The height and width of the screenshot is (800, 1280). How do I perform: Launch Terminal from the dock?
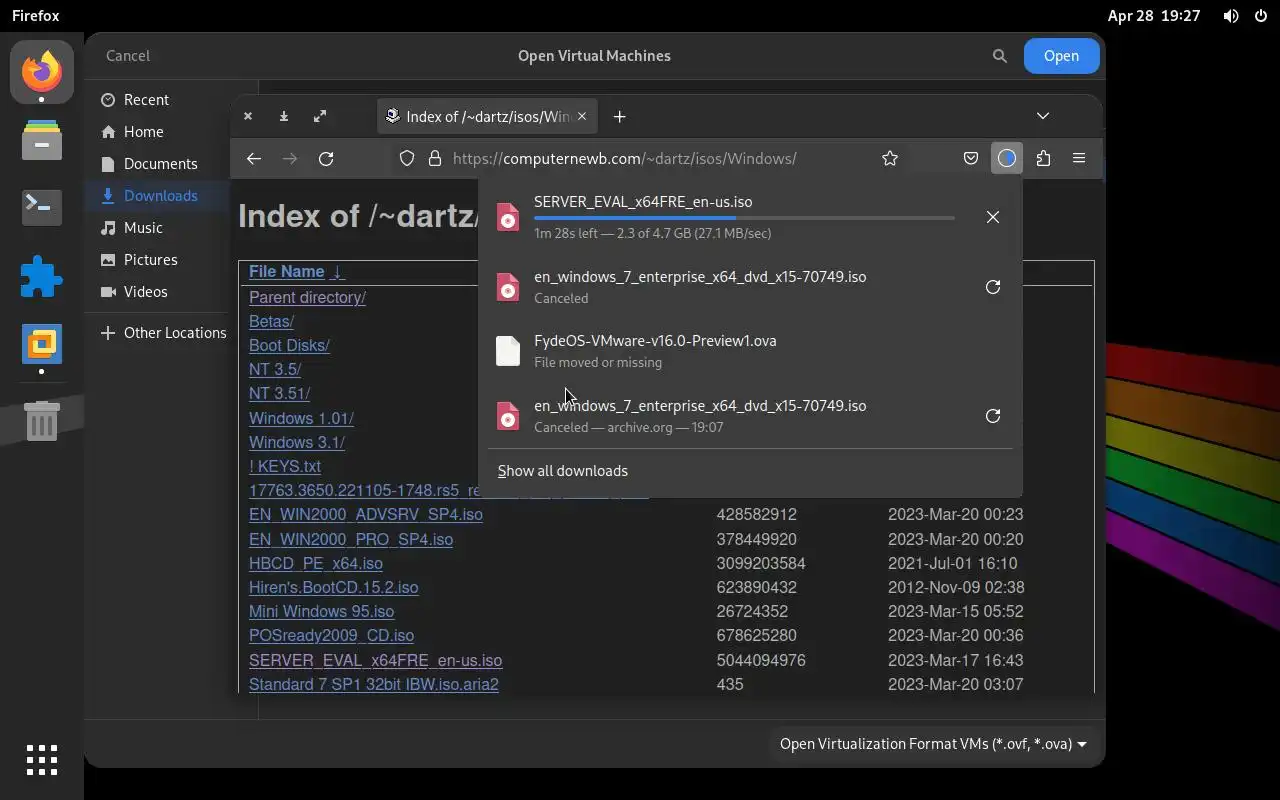point(42,207)
